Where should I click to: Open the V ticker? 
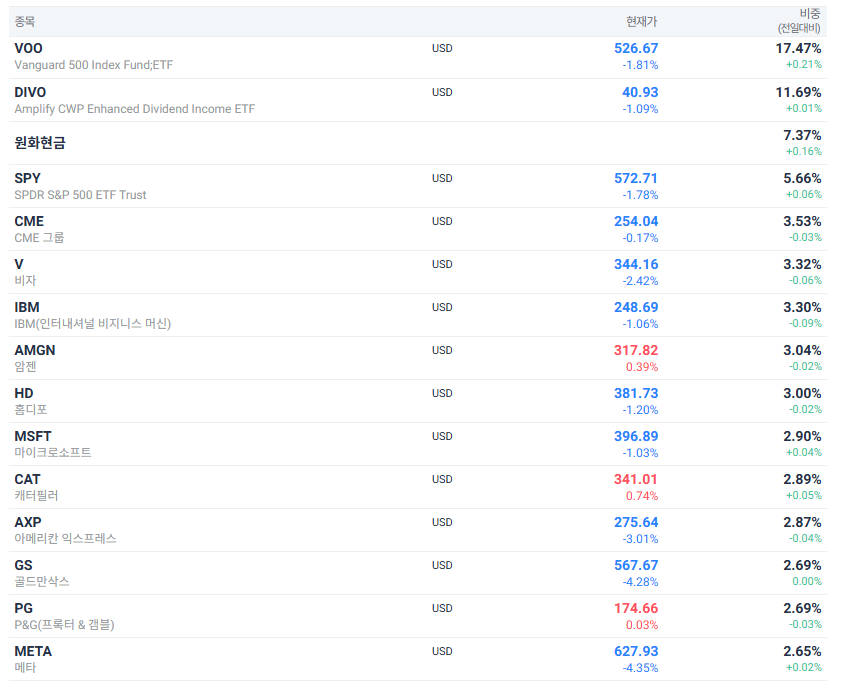click(x=19, y=265)
